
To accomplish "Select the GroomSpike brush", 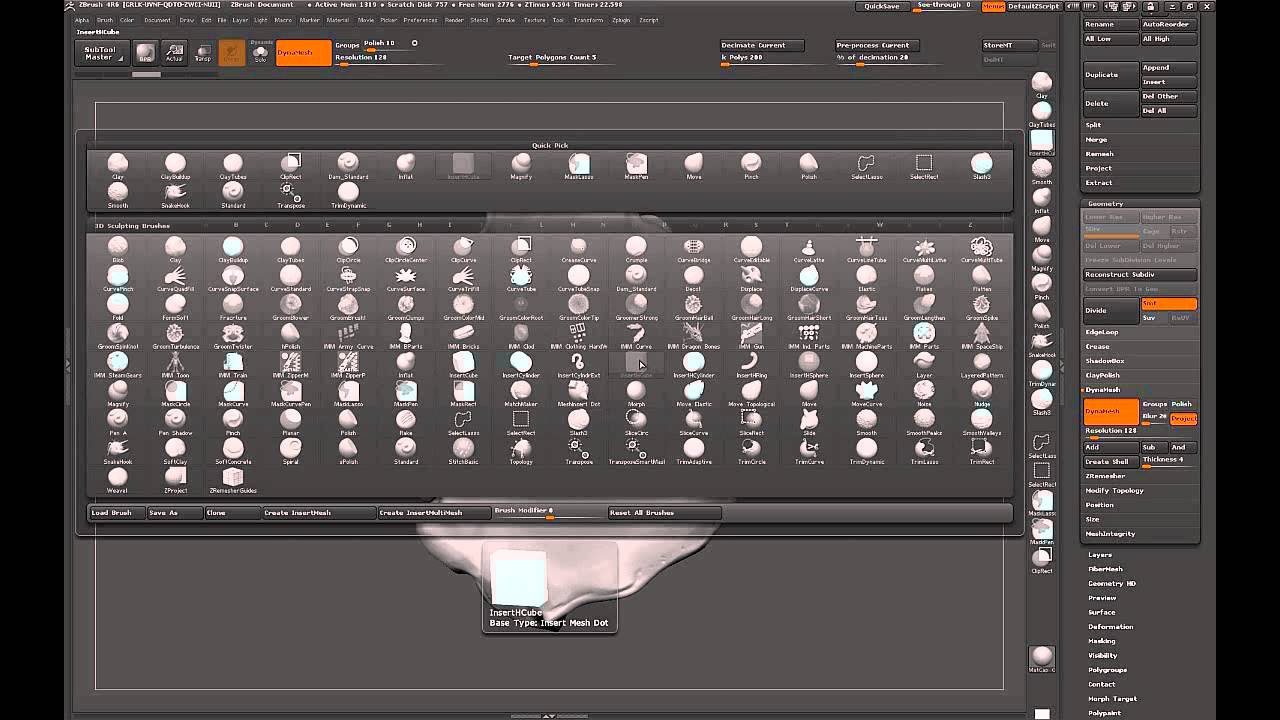I will pos(982,308).
